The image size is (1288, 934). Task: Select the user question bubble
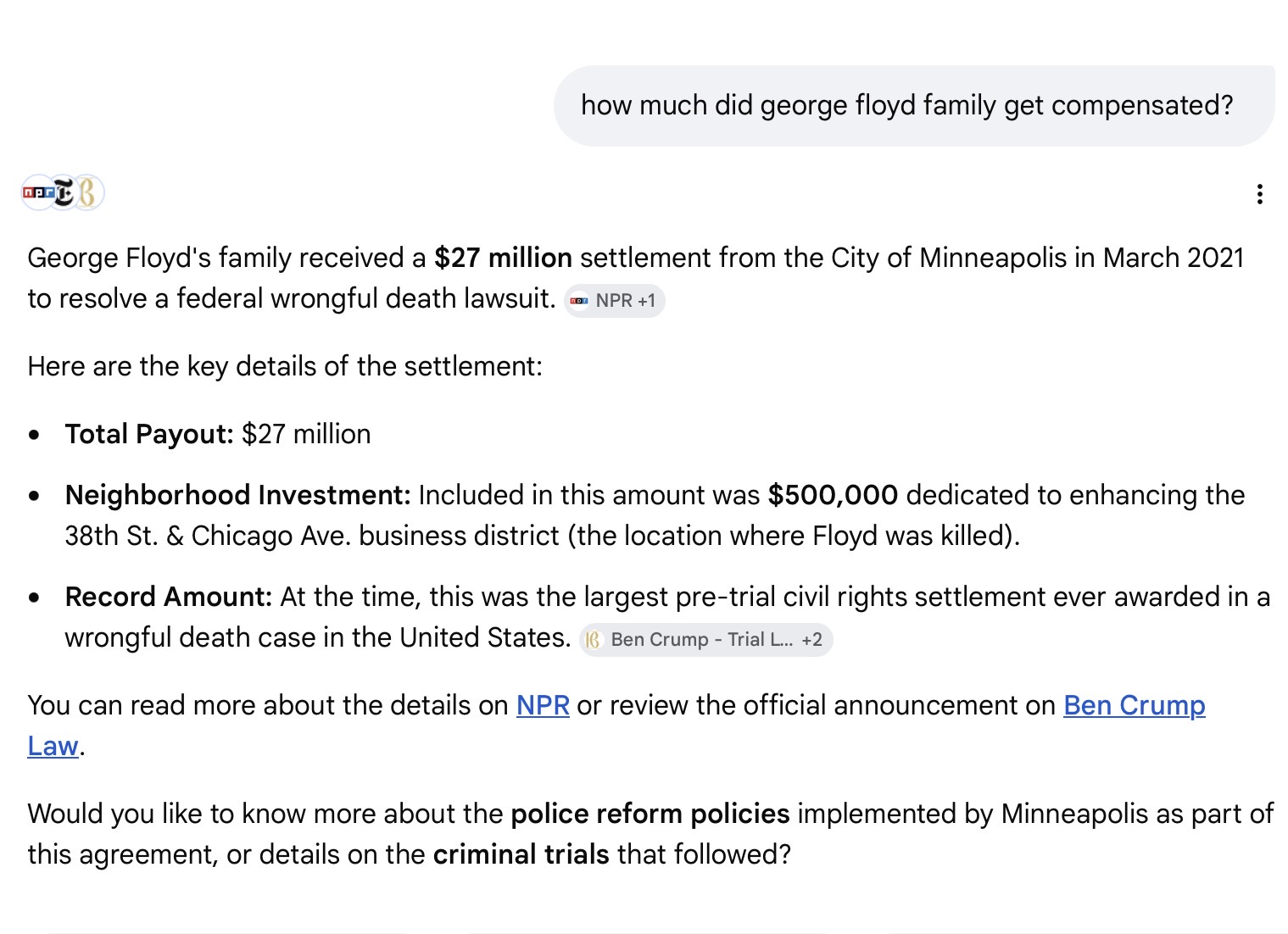(914, 106)
